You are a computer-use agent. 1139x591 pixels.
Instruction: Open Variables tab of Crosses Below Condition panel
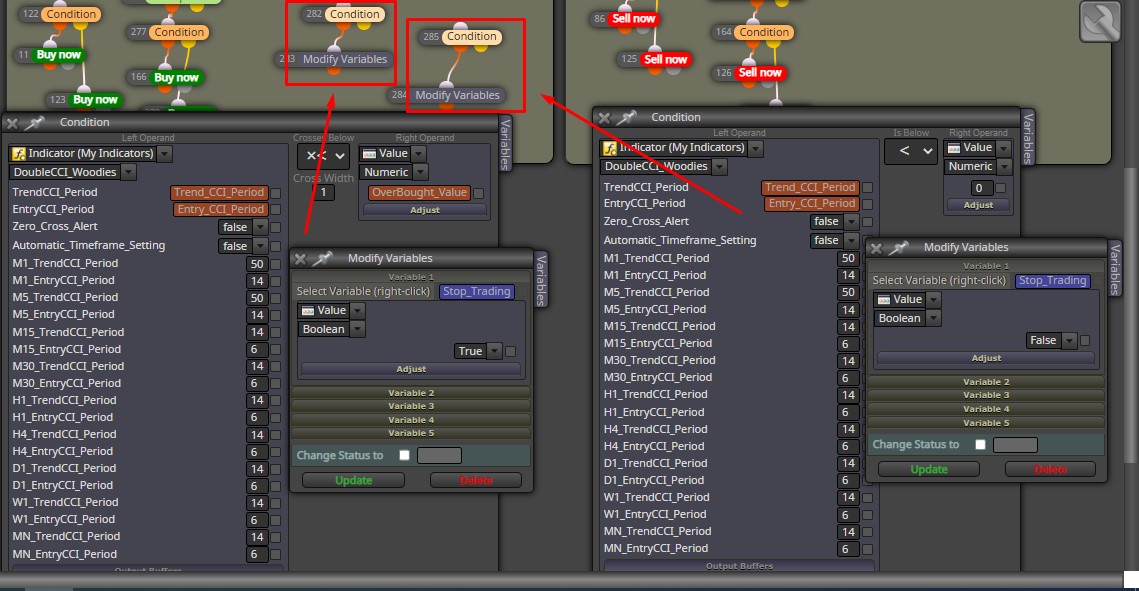[506, 144]
